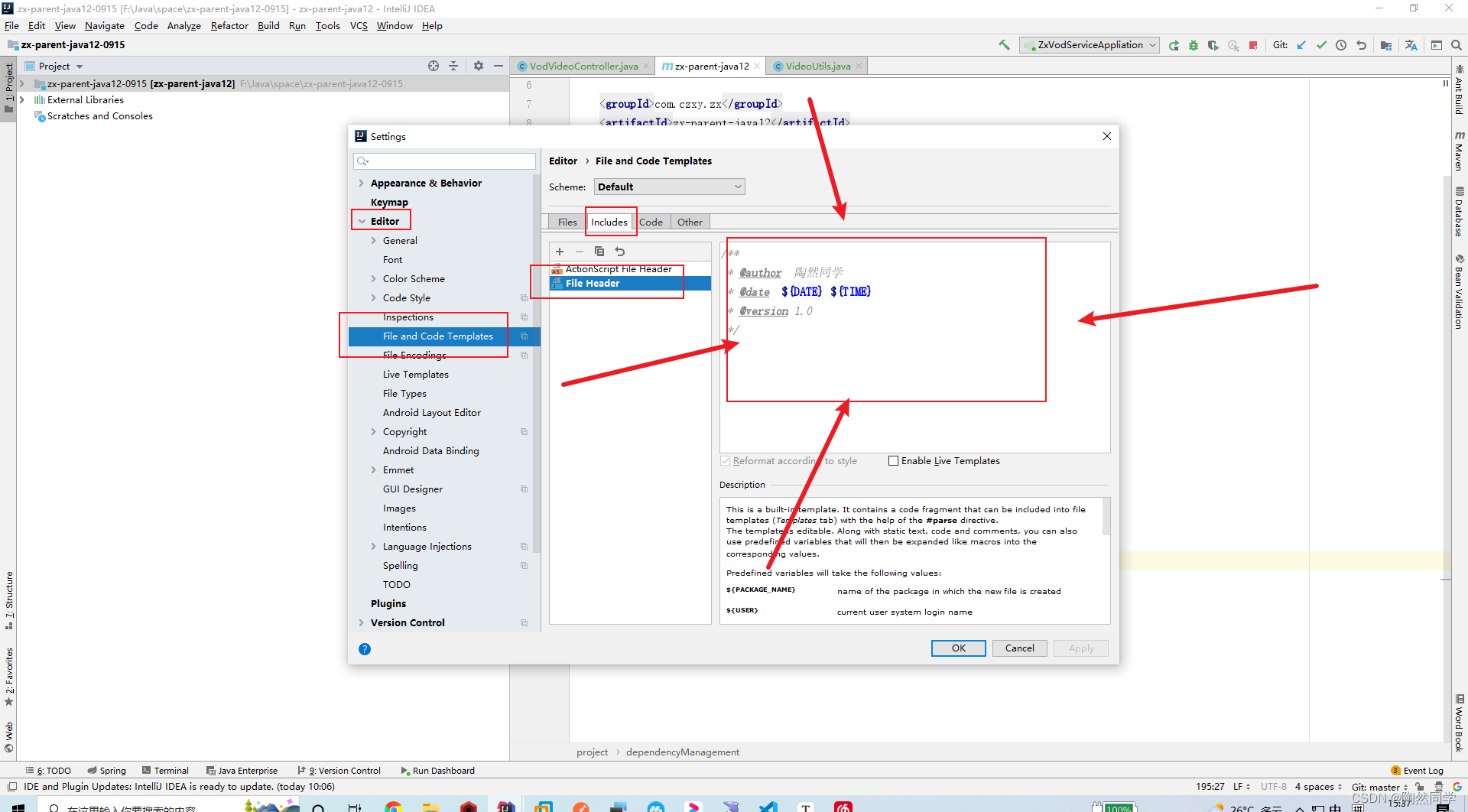Stop the running process with red square
Image resolution: width=1468 pixels, height=812 pixels.
1253,45
